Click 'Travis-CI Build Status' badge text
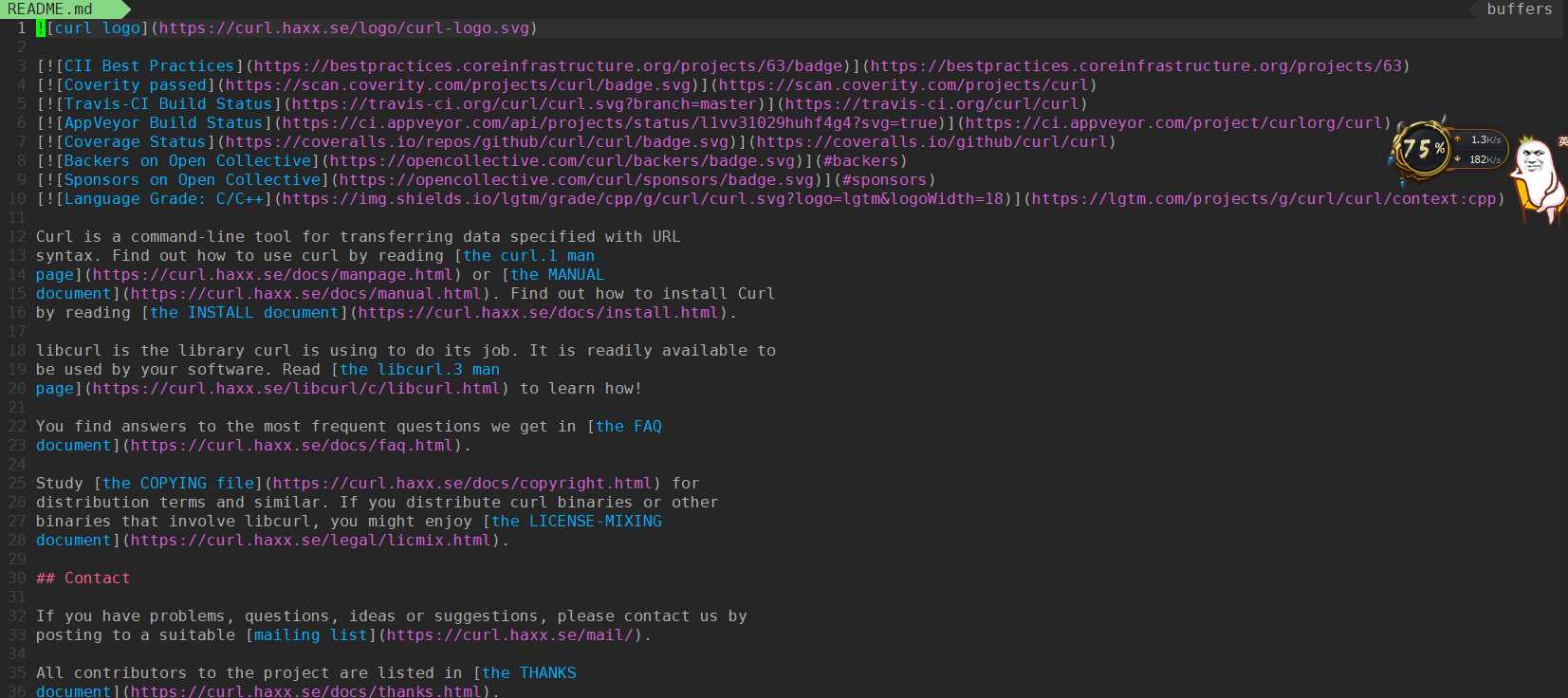1568x698 pixels. click(x=169, y=103)
